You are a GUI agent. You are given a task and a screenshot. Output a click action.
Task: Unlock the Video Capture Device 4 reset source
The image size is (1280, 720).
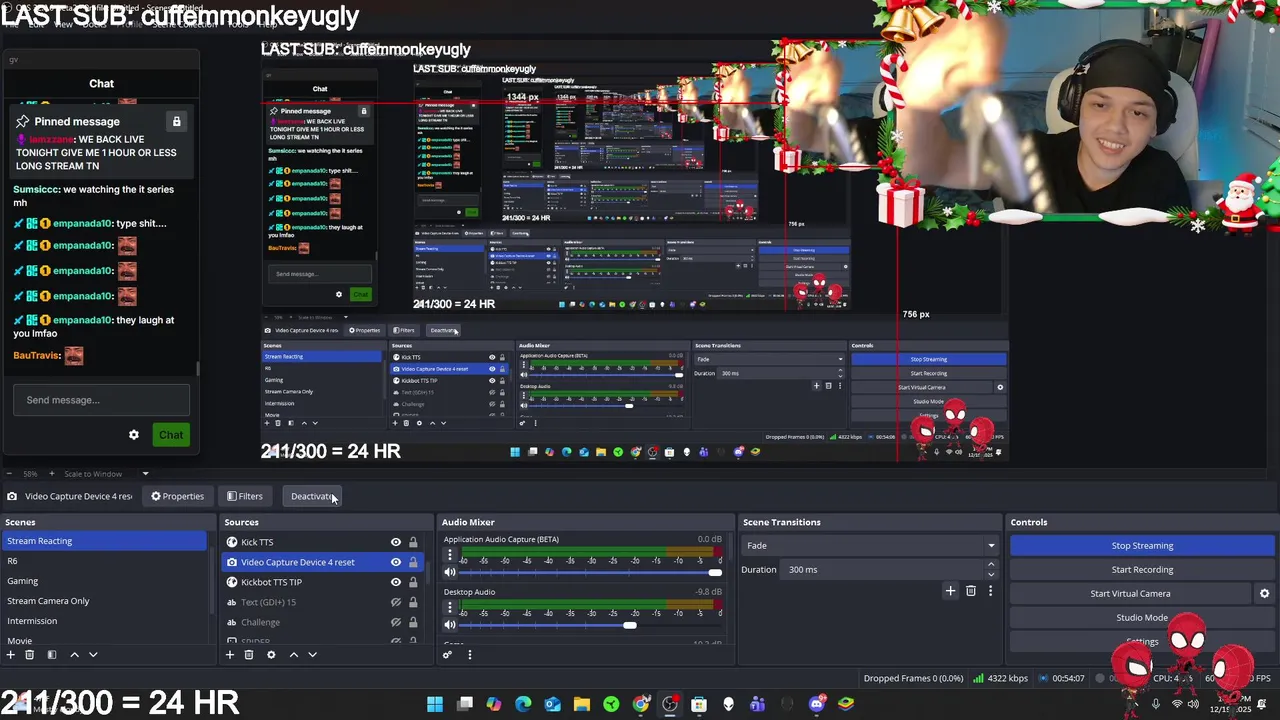413,562
